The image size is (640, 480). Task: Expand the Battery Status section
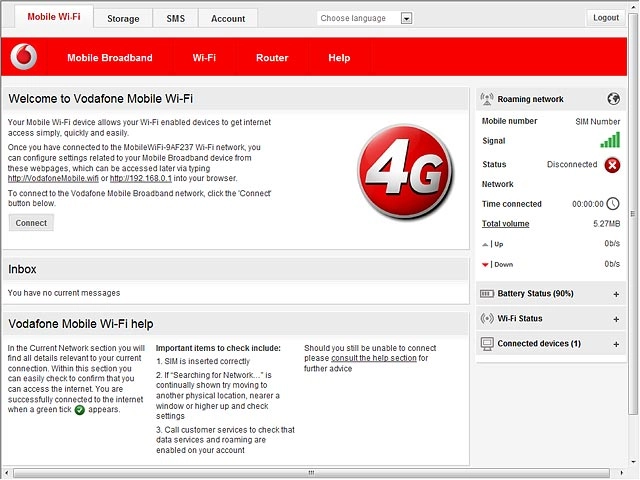click(x=616, y=294)
